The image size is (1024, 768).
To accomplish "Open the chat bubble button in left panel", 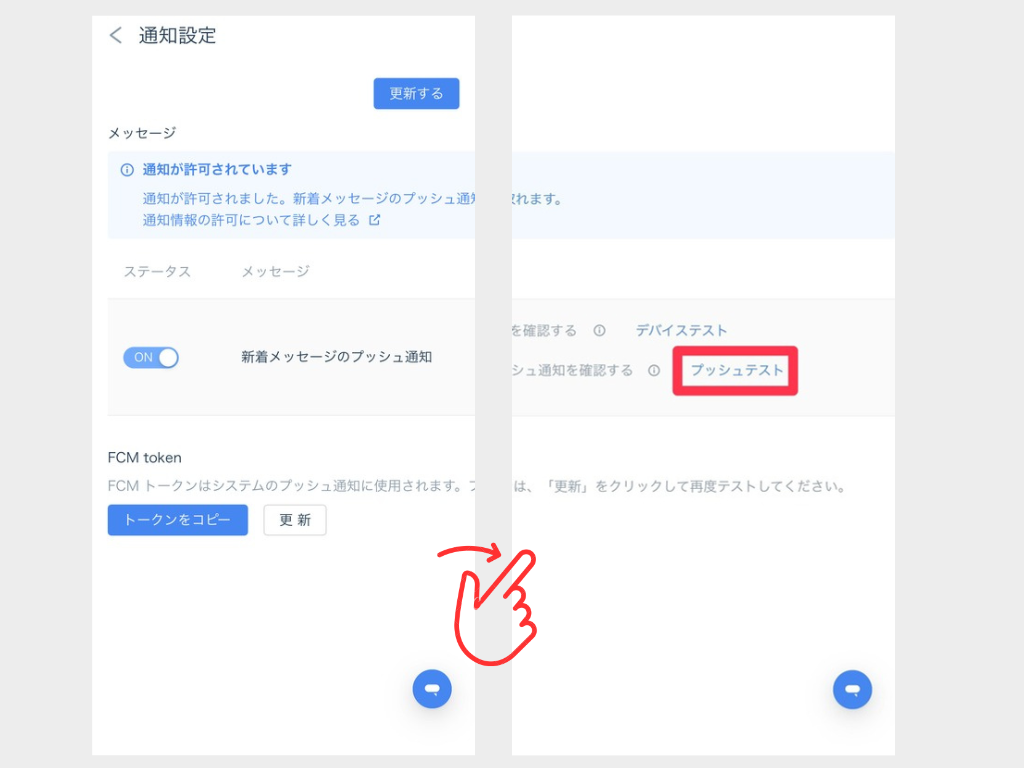I will (432, 689).
